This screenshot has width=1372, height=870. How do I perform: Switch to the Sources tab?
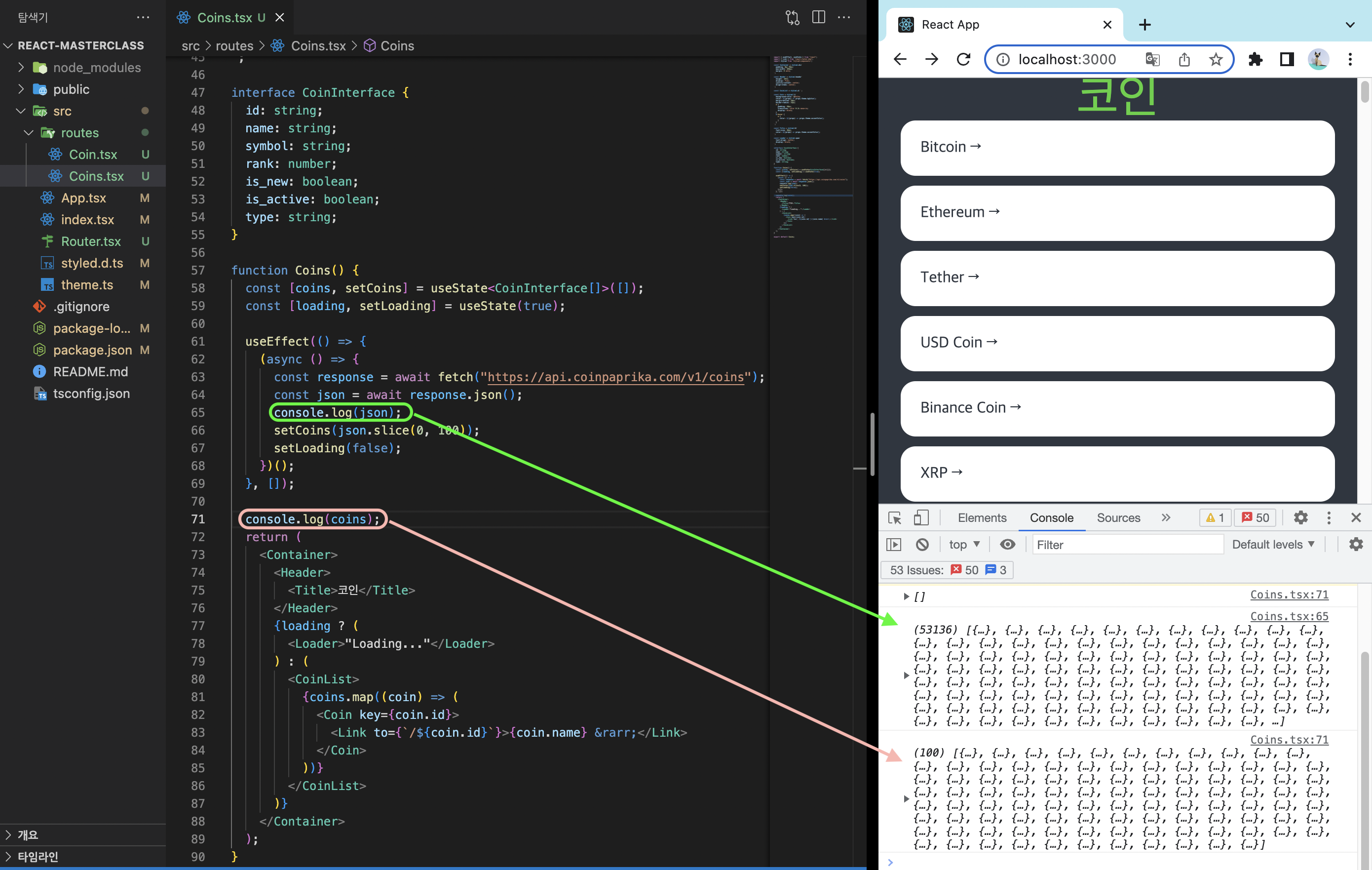coord(1118,517)
